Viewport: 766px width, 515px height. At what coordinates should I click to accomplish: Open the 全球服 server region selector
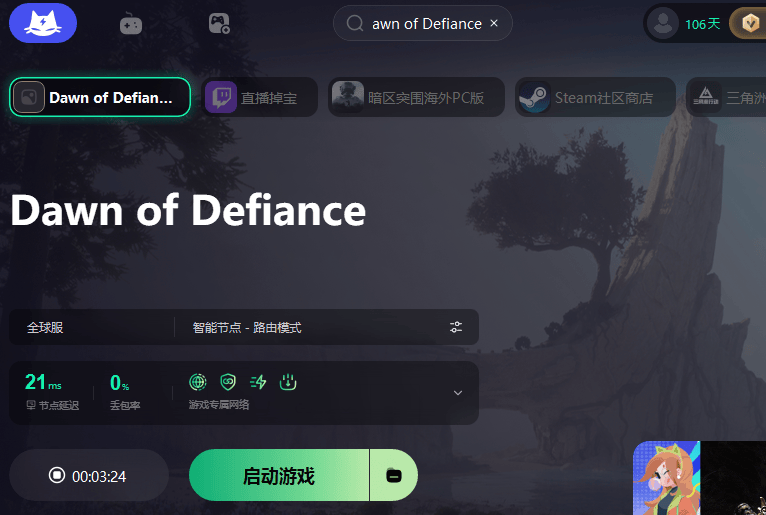[x=90, y=327]
